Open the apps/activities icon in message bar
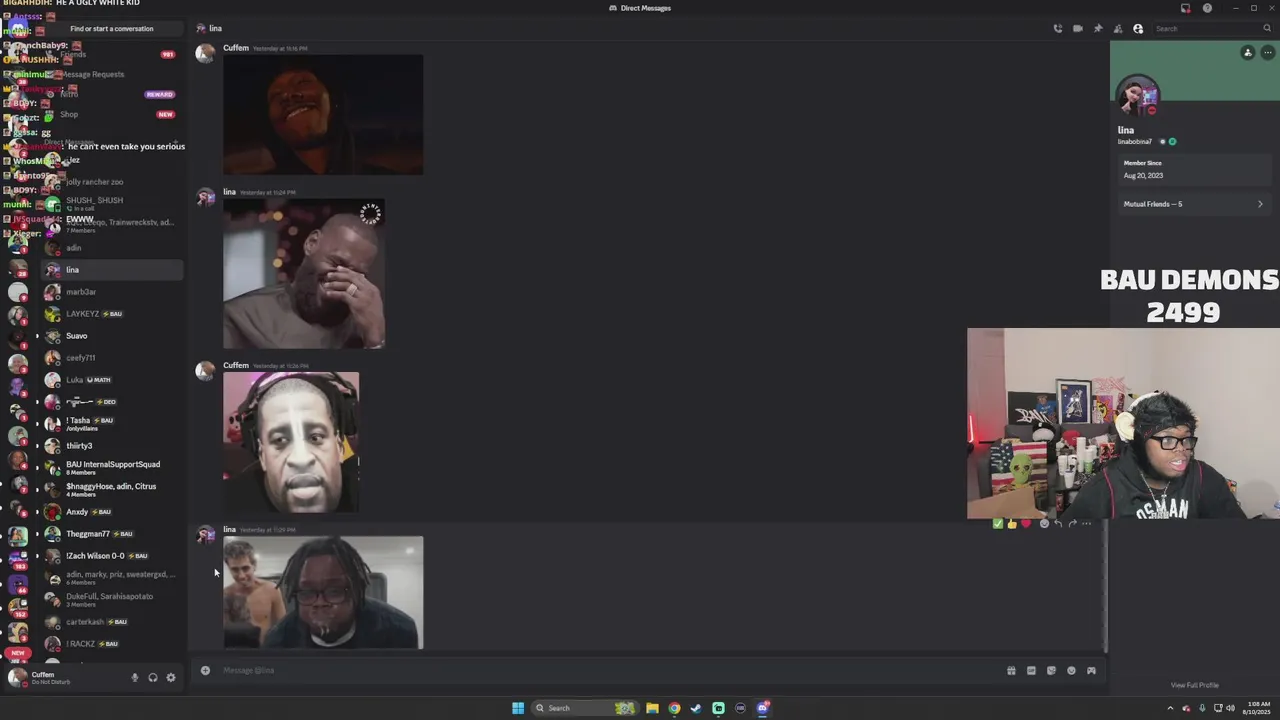This screenshot has height=720, width=1280. (x=1091, y=670)
